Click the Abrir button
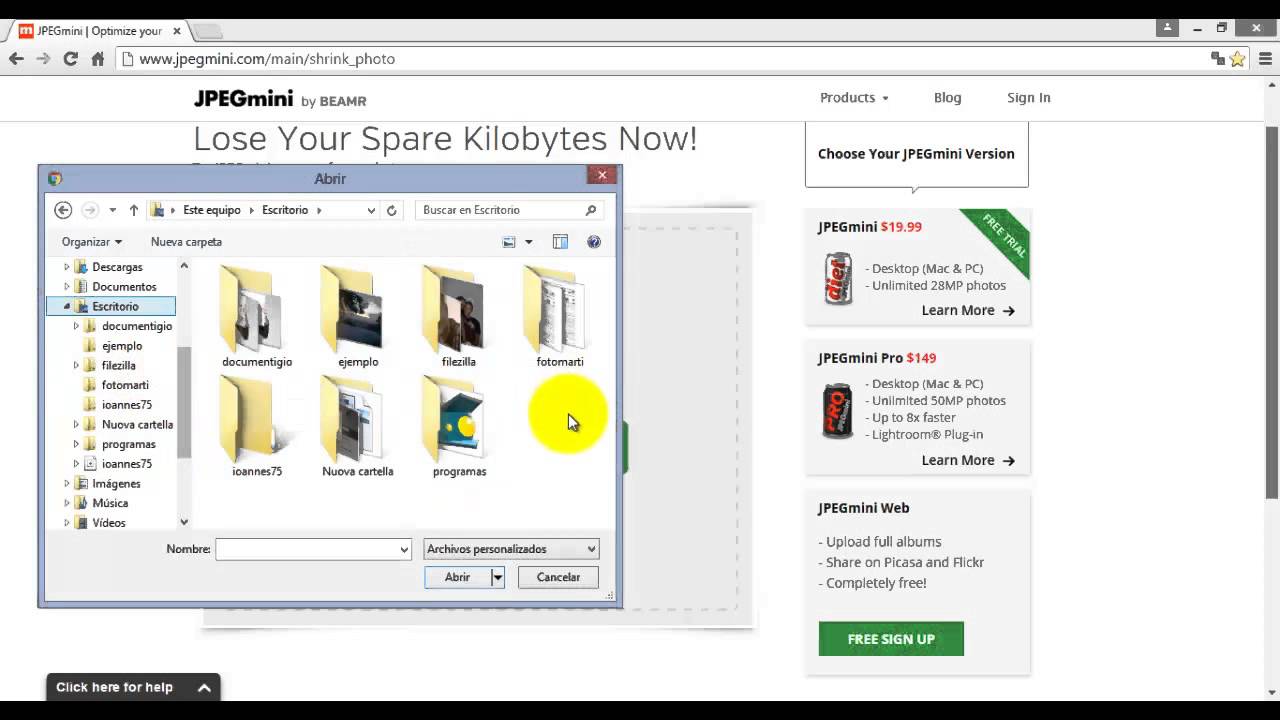 point(457,577)
